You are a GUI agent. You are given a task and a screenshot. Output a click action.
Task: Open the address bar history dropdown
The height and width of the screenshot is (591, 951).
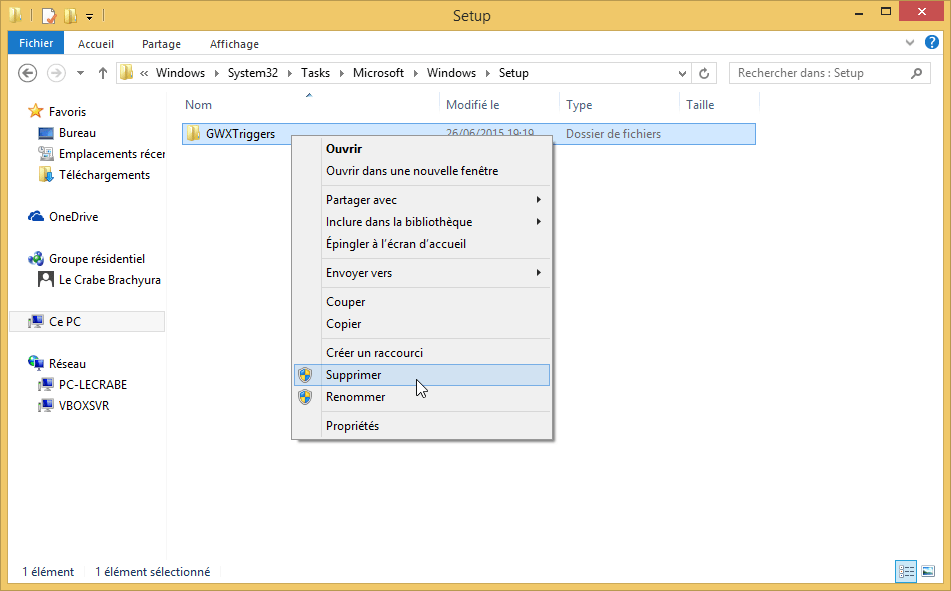click(x=682, y=73)
